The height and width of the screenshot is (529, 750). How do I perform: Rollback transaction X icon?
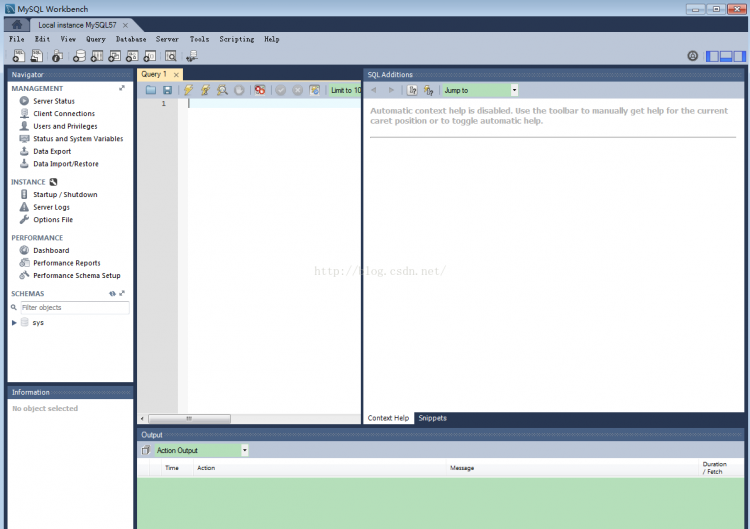click(x=298, y=90)
